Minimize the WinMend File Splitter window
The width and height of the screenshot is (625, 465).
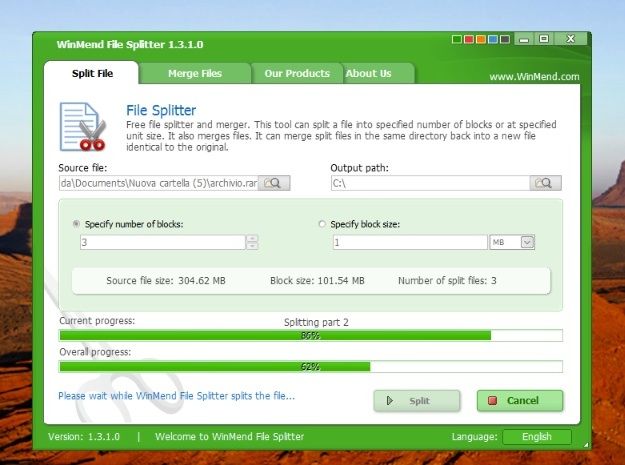tap(524, 39)
